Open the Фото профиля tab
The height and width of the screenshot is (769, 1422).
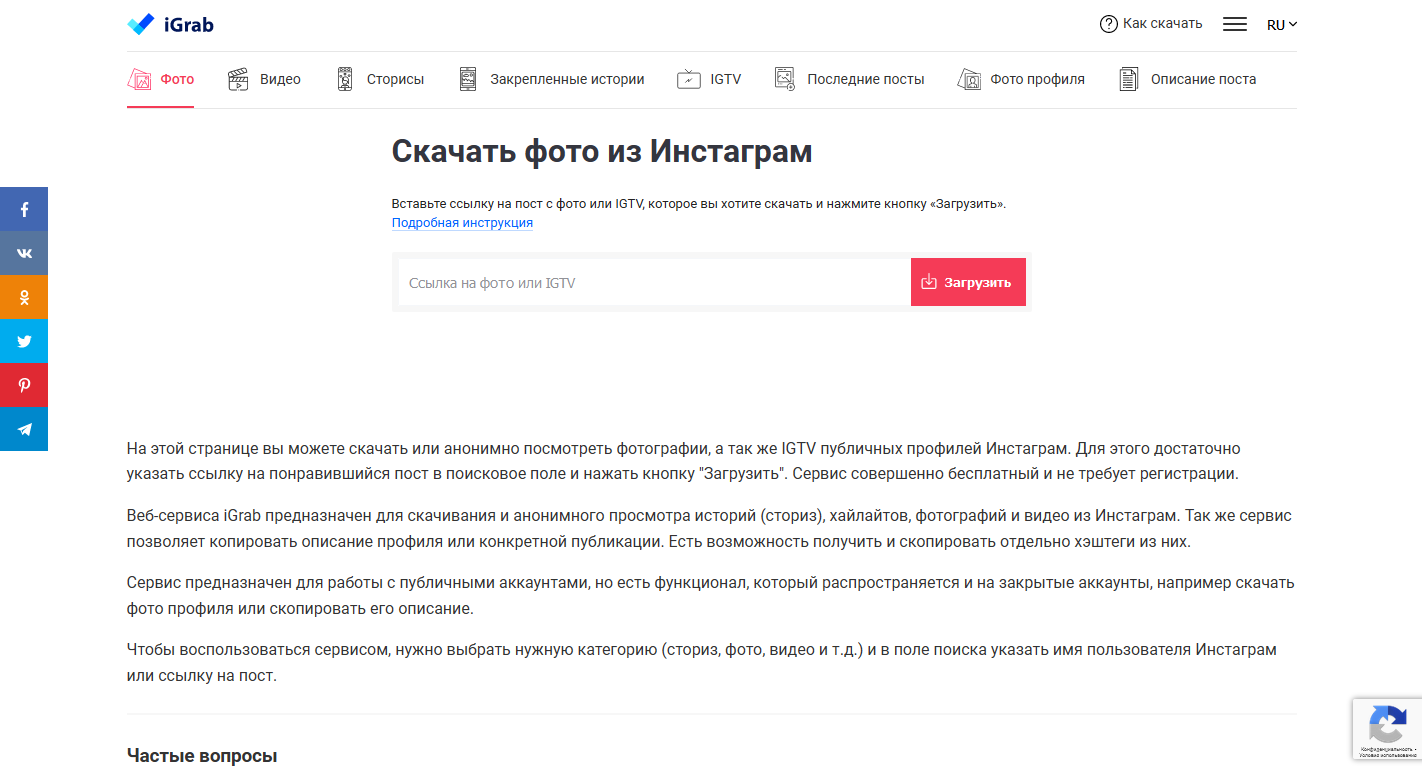click(x=1021, y=79)
